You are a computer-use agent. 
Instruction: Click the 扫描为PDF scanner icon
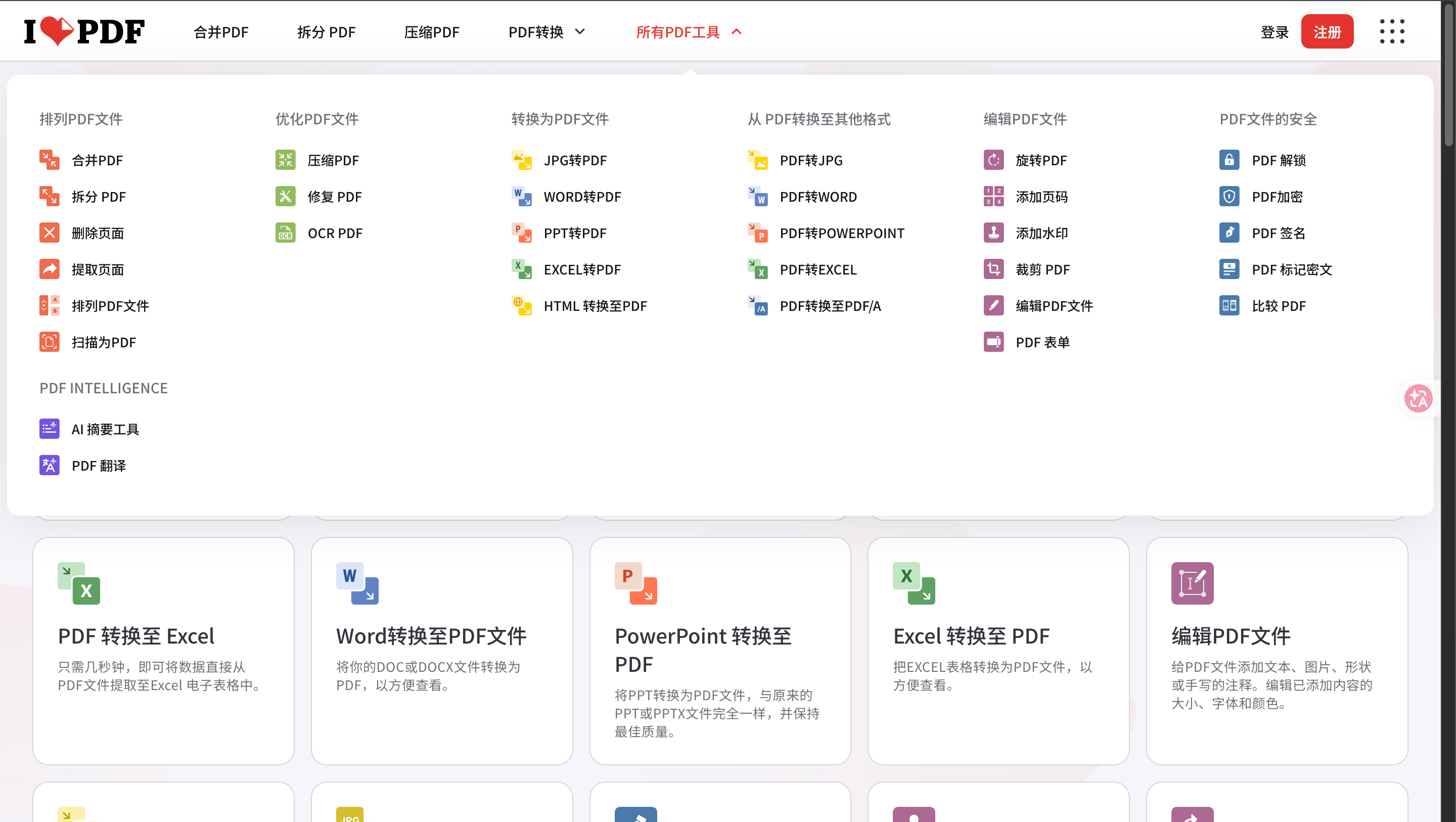(49, 342)
